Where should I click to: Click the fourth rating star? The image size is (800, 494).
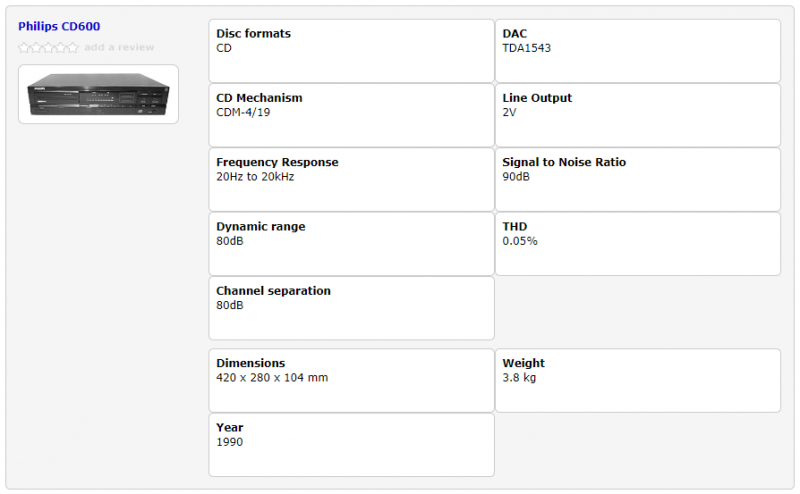tap(60, 47)
